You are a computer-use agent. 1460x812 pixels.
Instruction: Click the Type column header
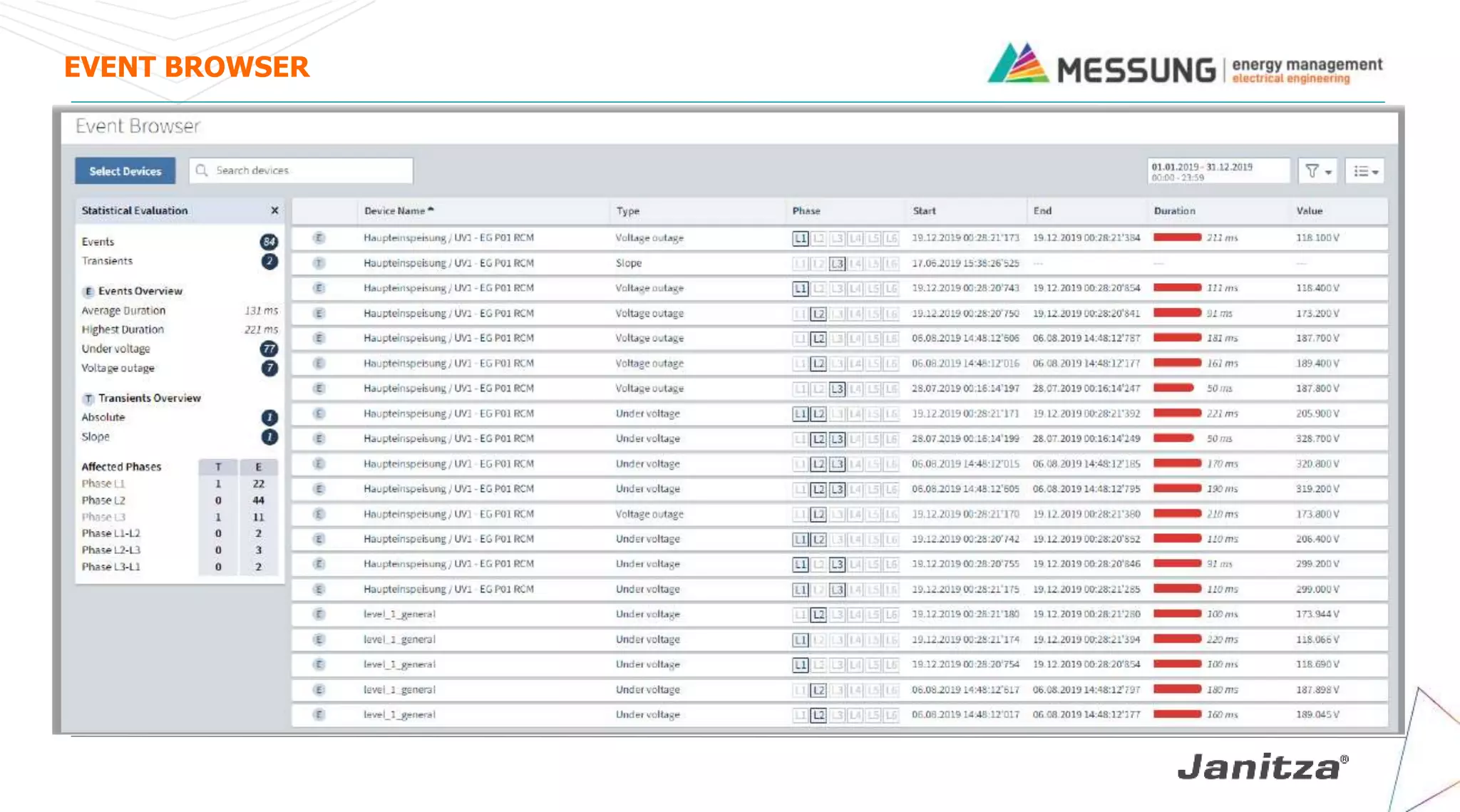pyautogui.click(x=627, y=211)
